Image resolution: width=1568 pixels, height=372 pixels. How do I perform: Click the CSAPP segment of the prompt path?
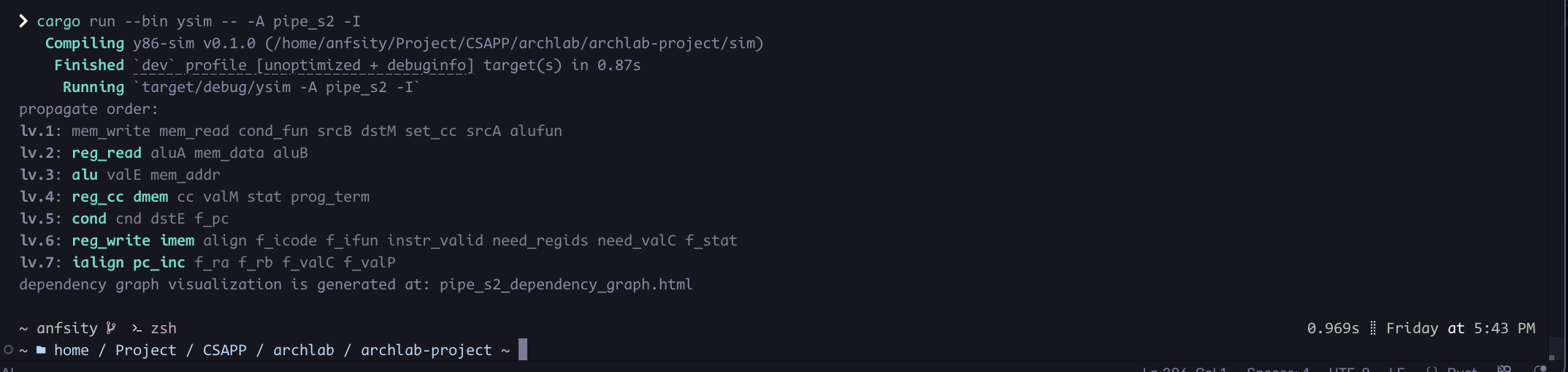click(224, 350)
